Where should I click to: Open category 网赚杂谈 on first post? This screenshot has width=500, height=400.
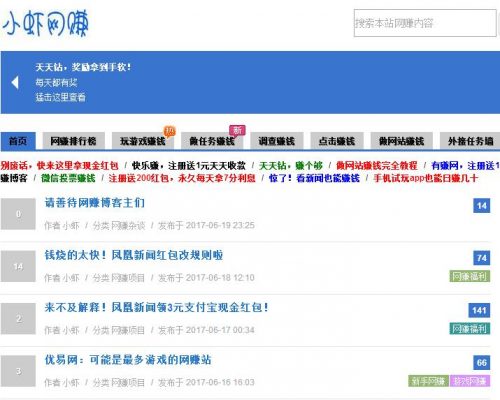[x=128, y=226]
